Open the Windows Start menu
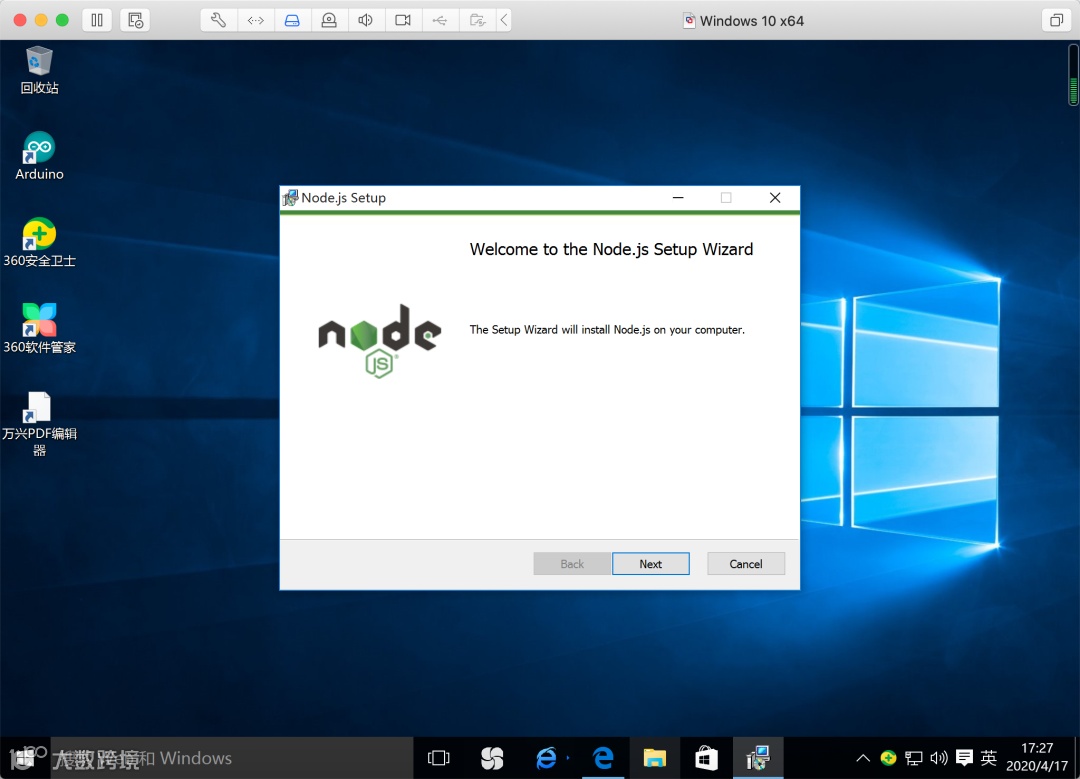This screenshot has width=1080, height=779. coord(23,758)
